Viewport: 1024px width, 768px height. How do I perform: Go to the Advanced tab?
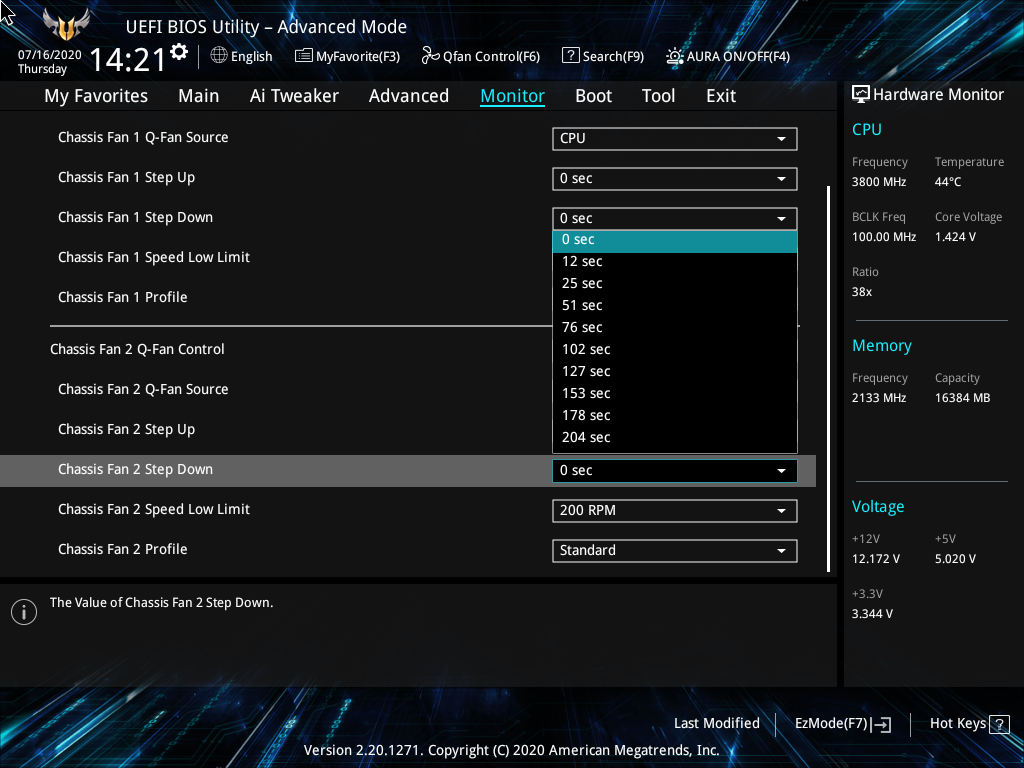coord(409,96)
